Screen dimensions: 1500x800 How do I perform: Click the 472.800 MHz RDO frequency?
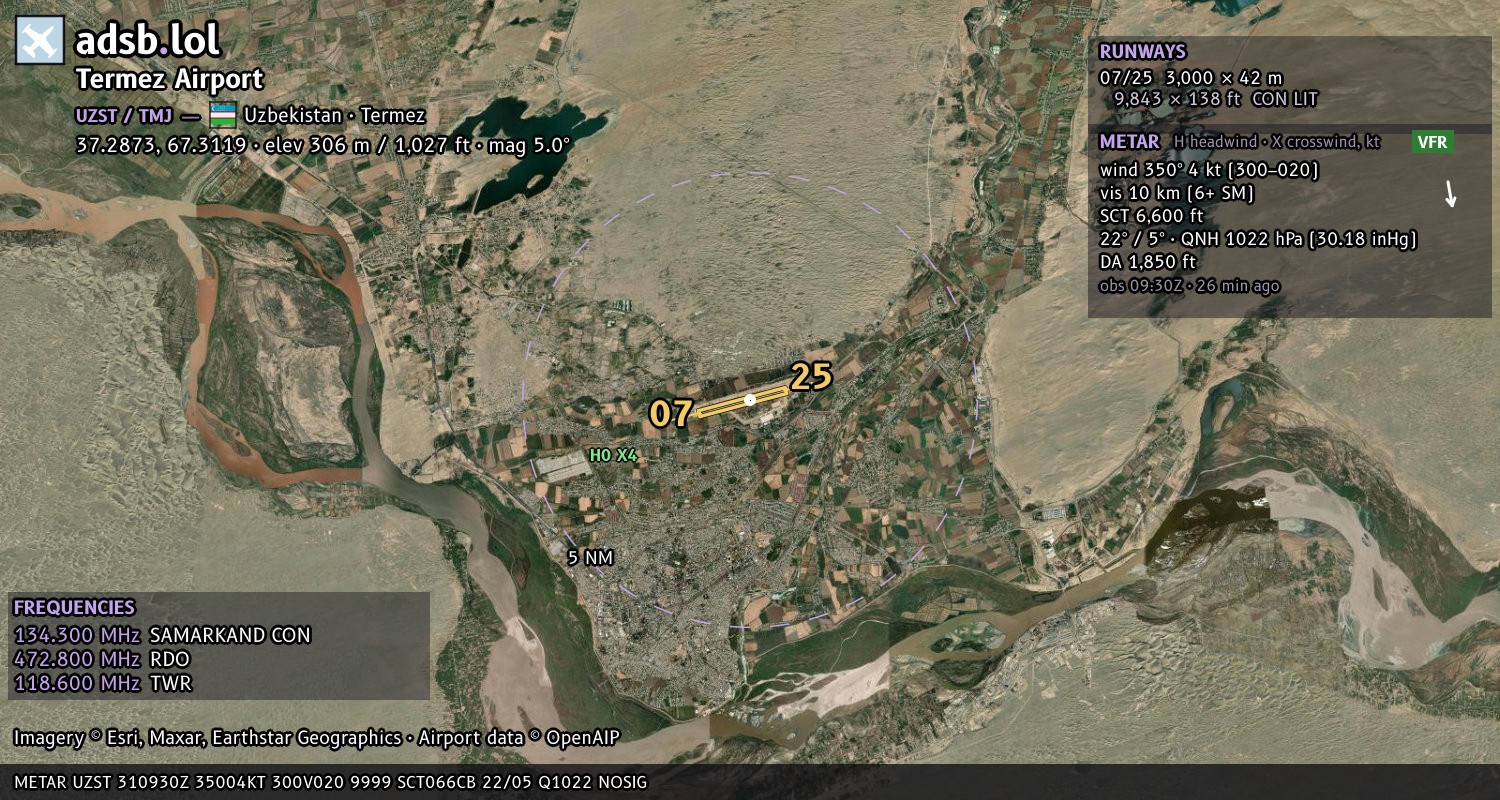tap(102, 659)
